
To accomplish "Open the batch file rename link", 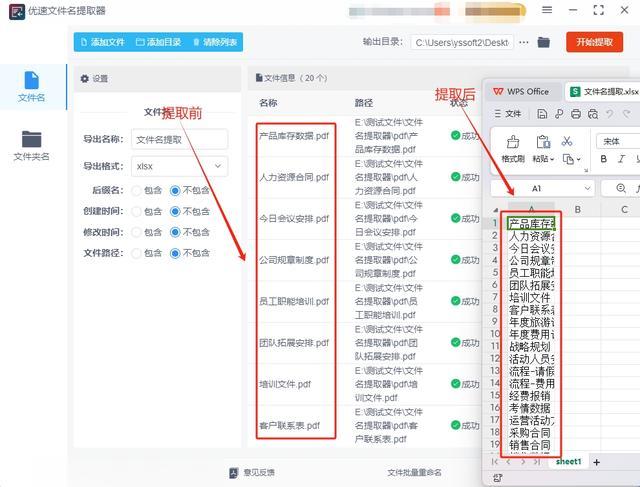I will [x=414, y=473].
